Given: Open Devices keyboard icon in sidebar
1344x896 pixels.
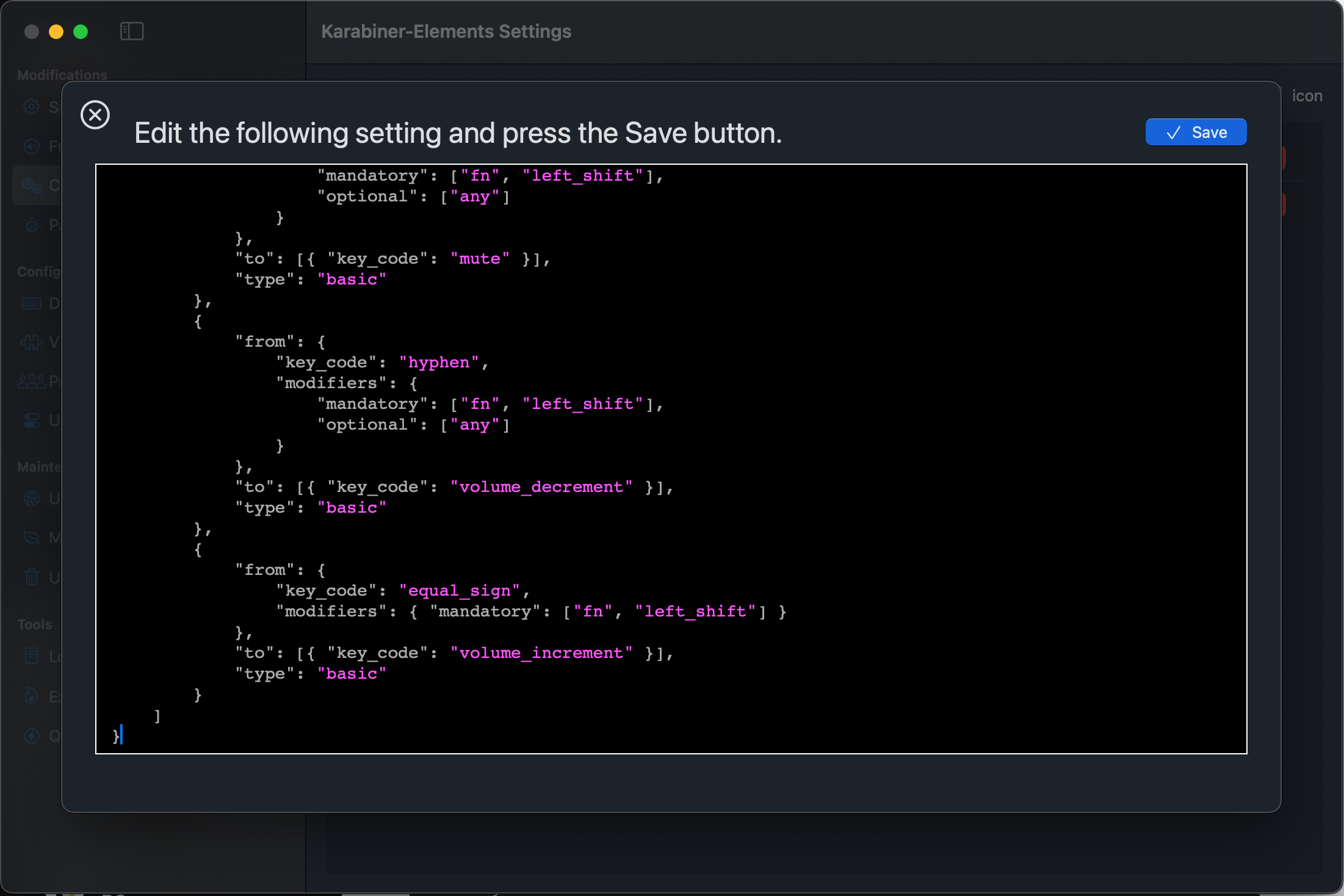Looking at the screenshot, I should pyautogui.click(x=32, y=303).
